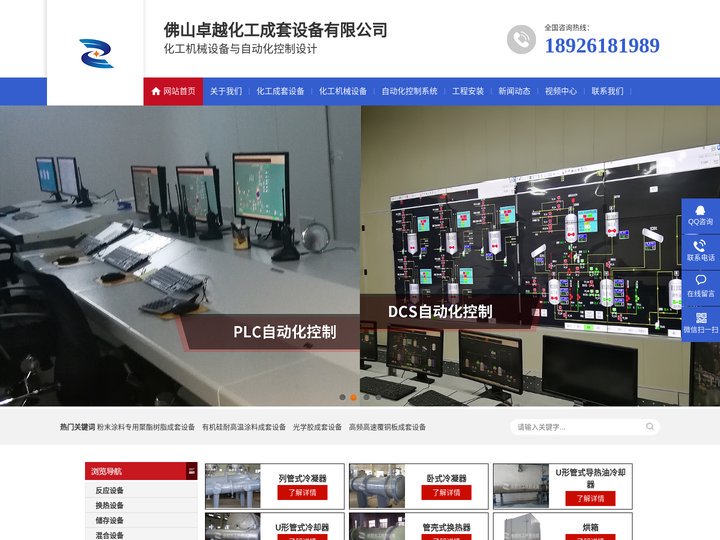Viewport: 720px width, 540px height.
Task: Open the 关于我们 menu item
Action: [226, 91]
